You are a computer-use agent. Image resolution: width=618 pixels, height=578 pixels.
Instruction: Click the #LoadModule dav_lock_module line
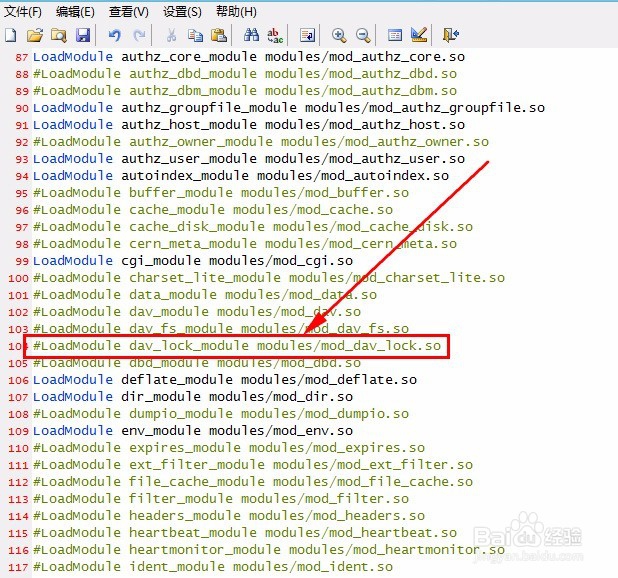tap(236, 346)
